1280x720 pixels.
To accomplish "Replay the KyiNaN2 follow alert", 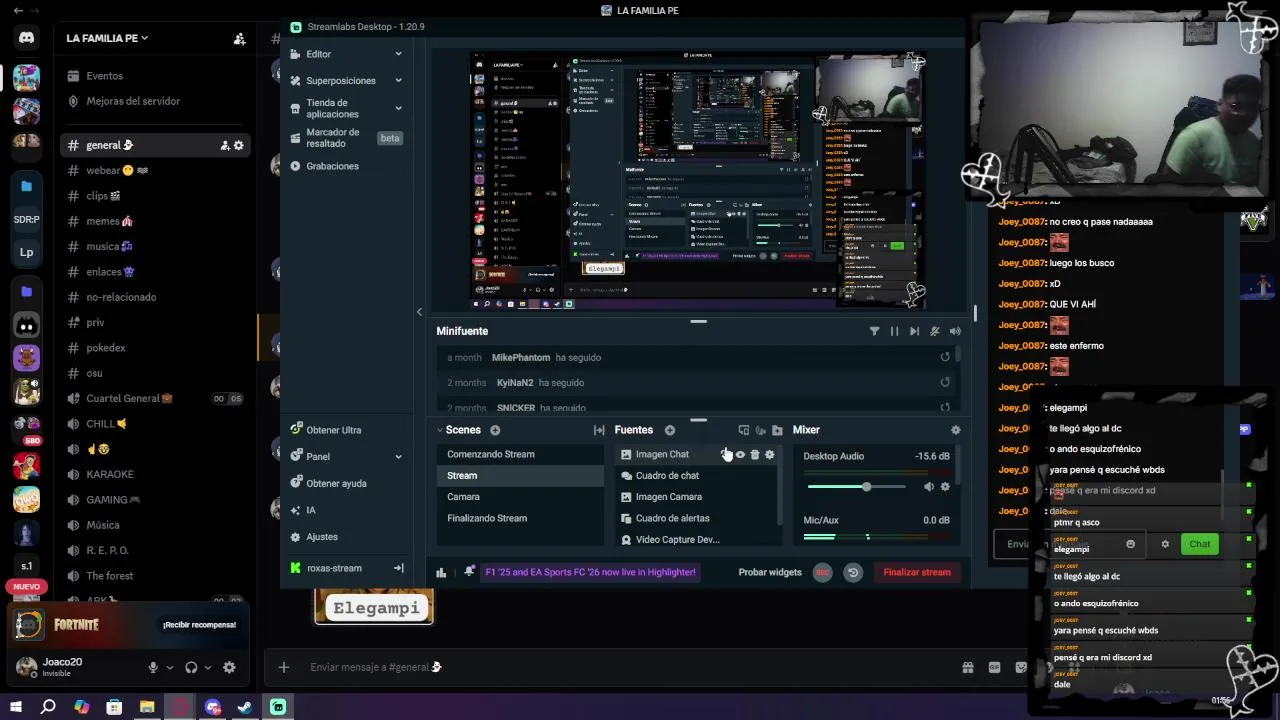I will (945, 382).
